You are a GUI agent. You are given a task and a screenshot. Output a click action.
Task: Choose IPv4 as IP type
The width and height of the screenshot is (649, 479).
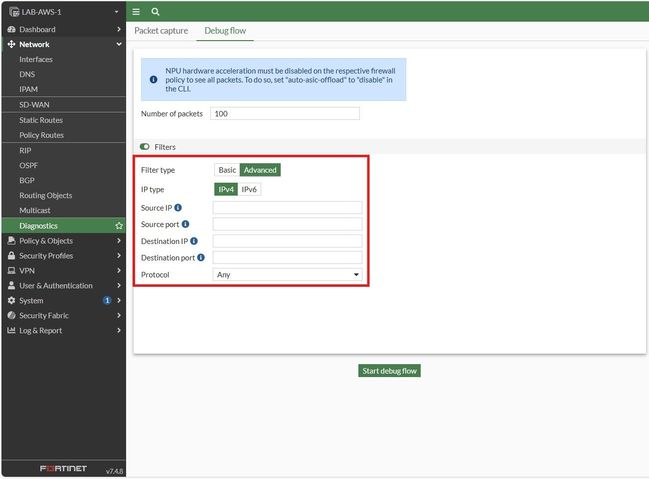(x=226, y=189)
